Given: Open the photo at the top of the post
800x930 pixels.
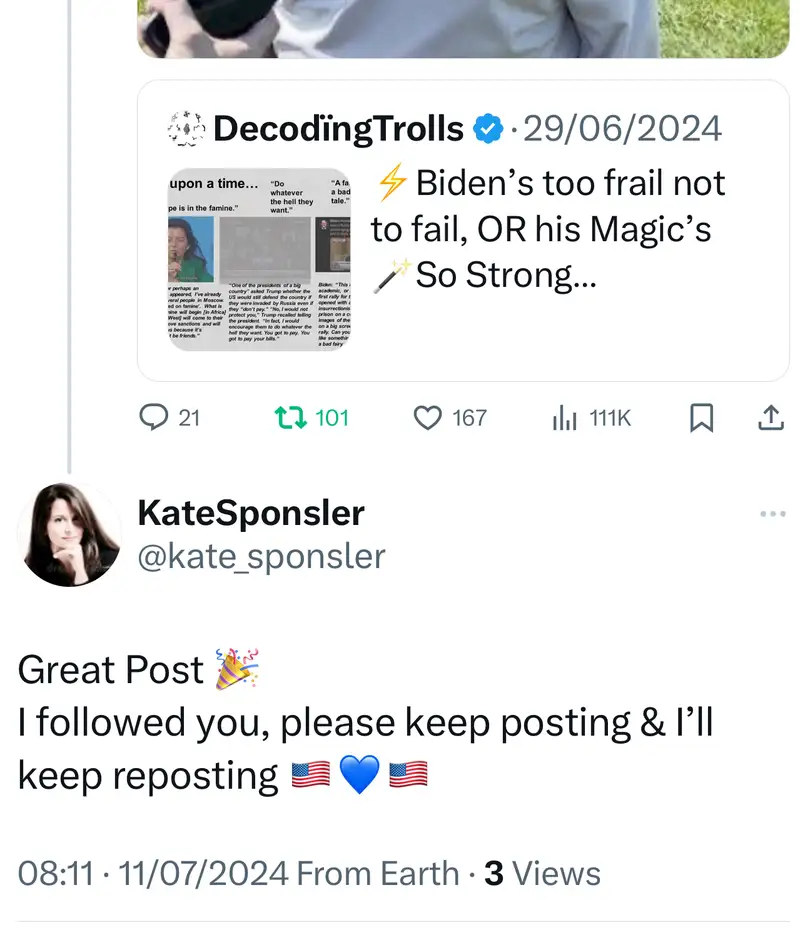Looking at the screenshot, I should click(462, 28).
